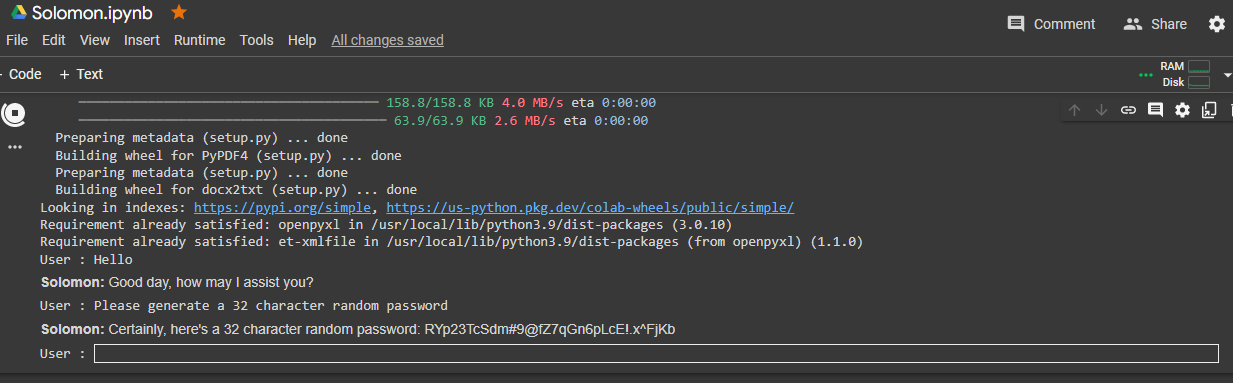
Task: Click the 63.9/63.9 KB progress line
Action: click(x=363, y=121)
